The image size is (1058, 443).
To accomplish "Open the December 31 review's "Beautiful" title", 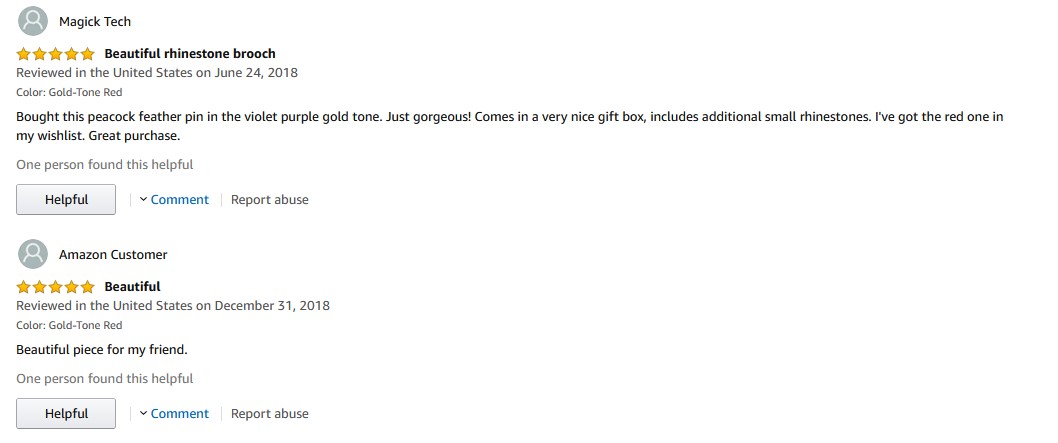I will 132,287.
